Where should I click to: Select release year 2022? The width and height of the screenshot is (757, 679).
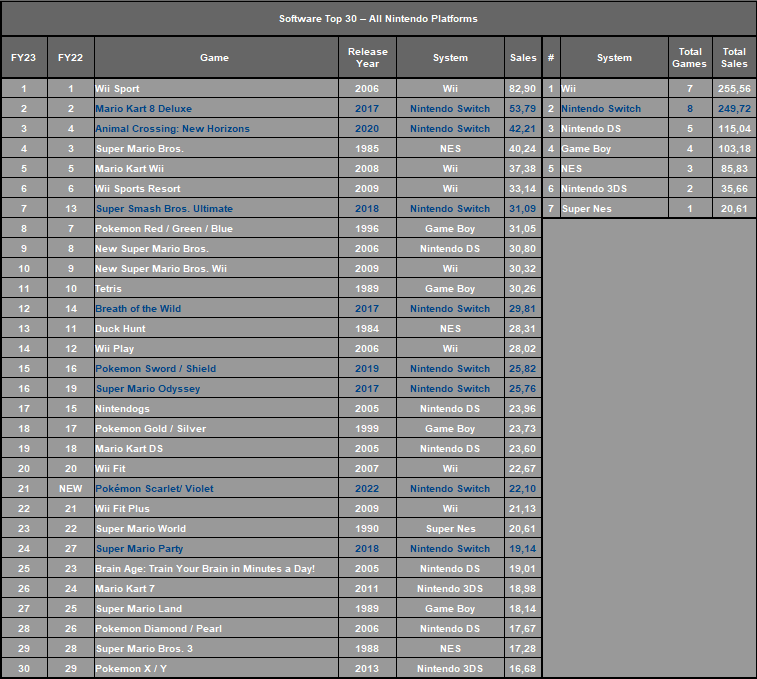367,489
